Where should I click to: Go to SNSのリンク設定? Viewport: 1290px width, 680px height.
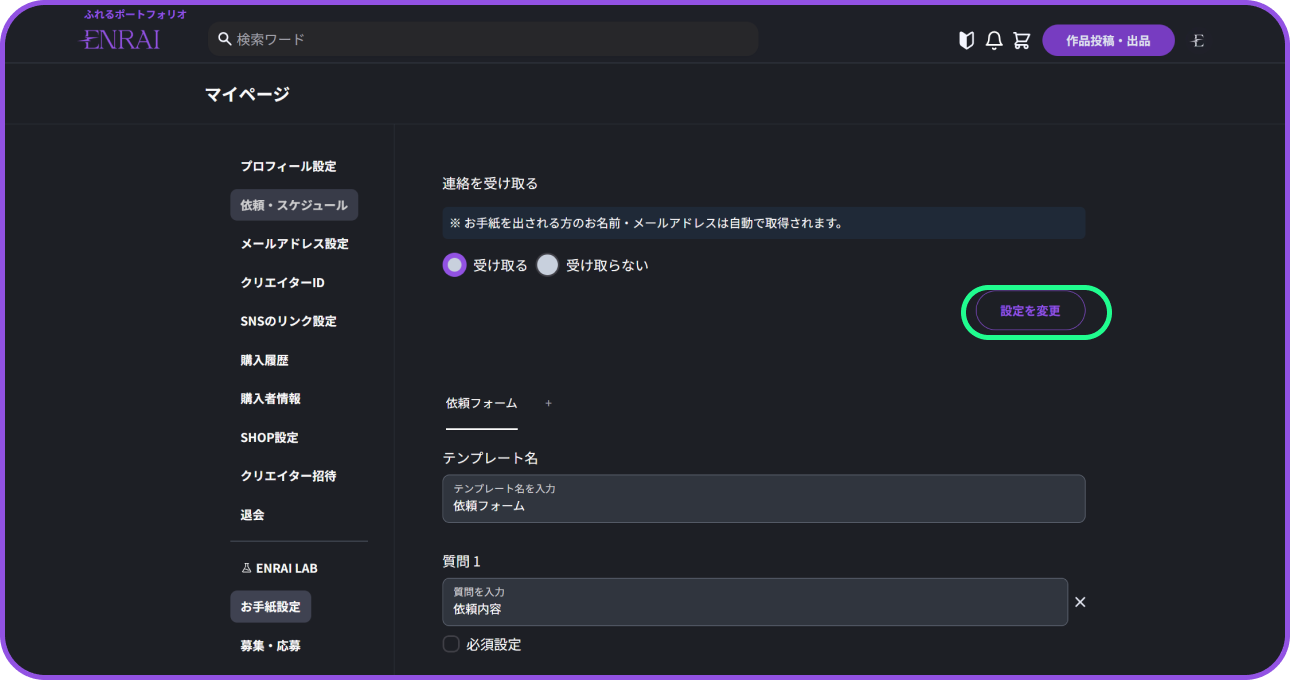pyautogui.click(x=288, y=321)
